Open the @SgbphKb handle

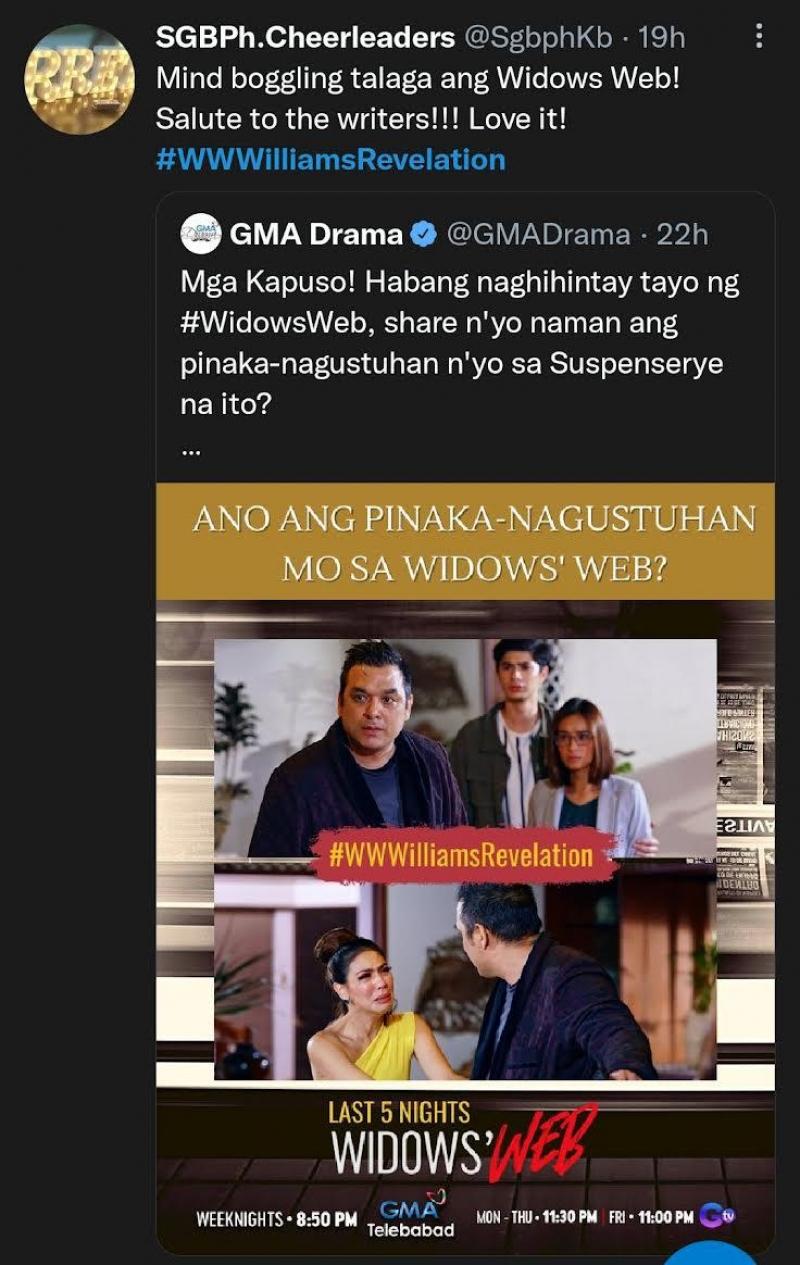535,38
